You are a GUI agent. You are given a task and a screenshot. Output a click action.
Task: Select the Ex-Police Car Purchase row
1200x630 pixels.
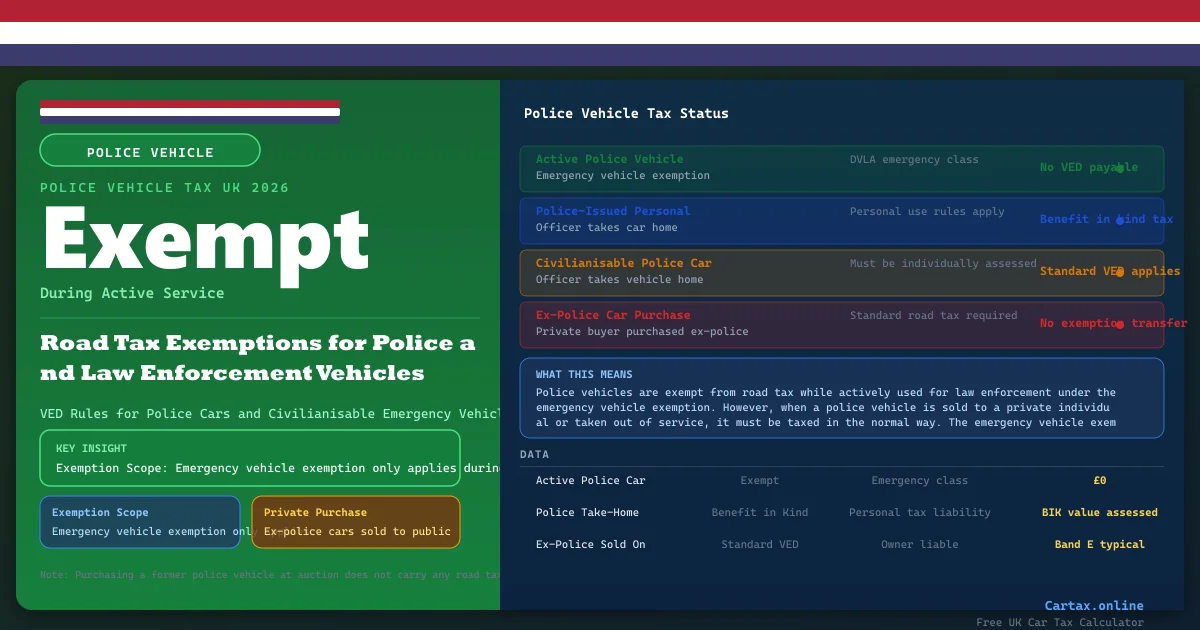[x=841, y=324]
